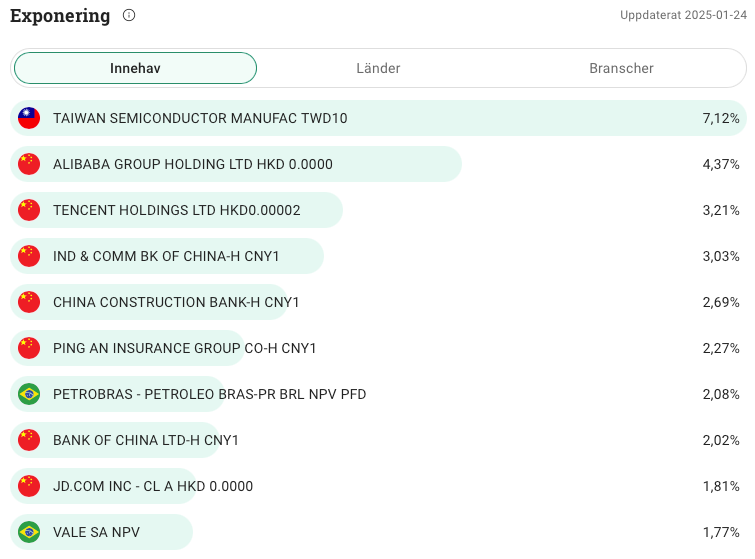Select TAIWAN SEMICONDUCTOR MANUFAC TWD10 holding name

coord(200,118)
